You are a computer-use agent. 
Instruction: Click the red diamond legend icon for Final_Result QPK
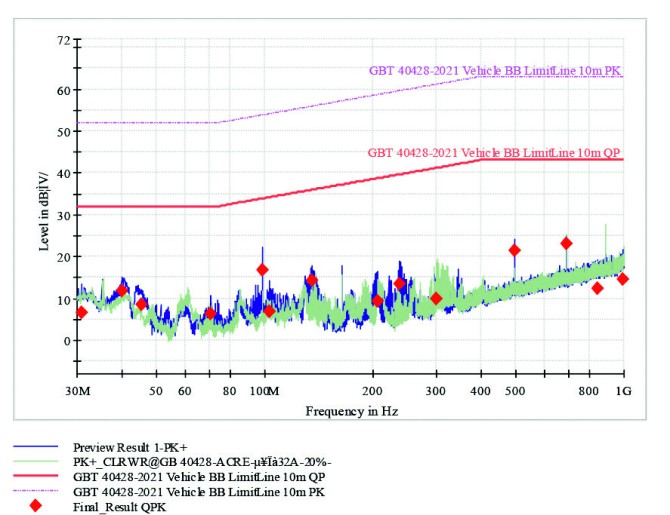click(36, 506)
